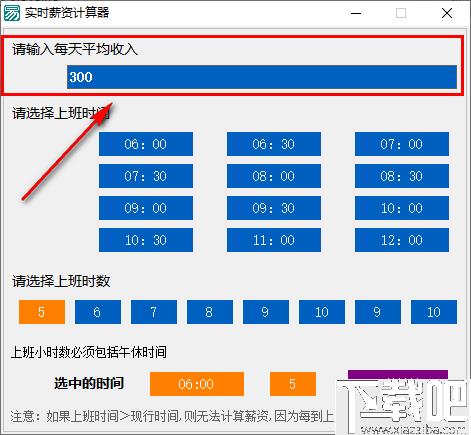Set working hours to 7

point(154,312)
